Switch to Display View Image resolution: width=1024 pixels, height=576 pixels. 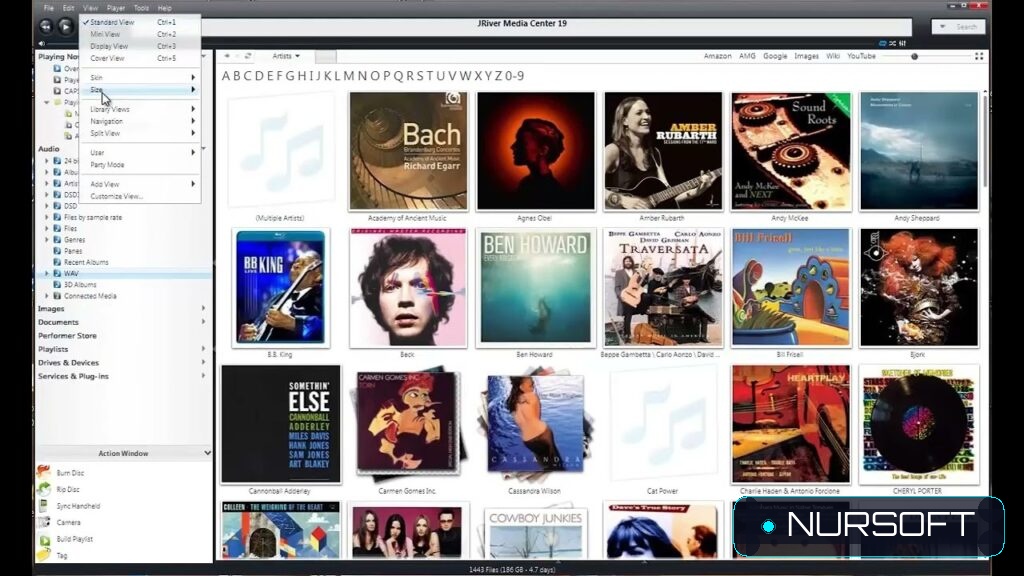pos(139,46)
